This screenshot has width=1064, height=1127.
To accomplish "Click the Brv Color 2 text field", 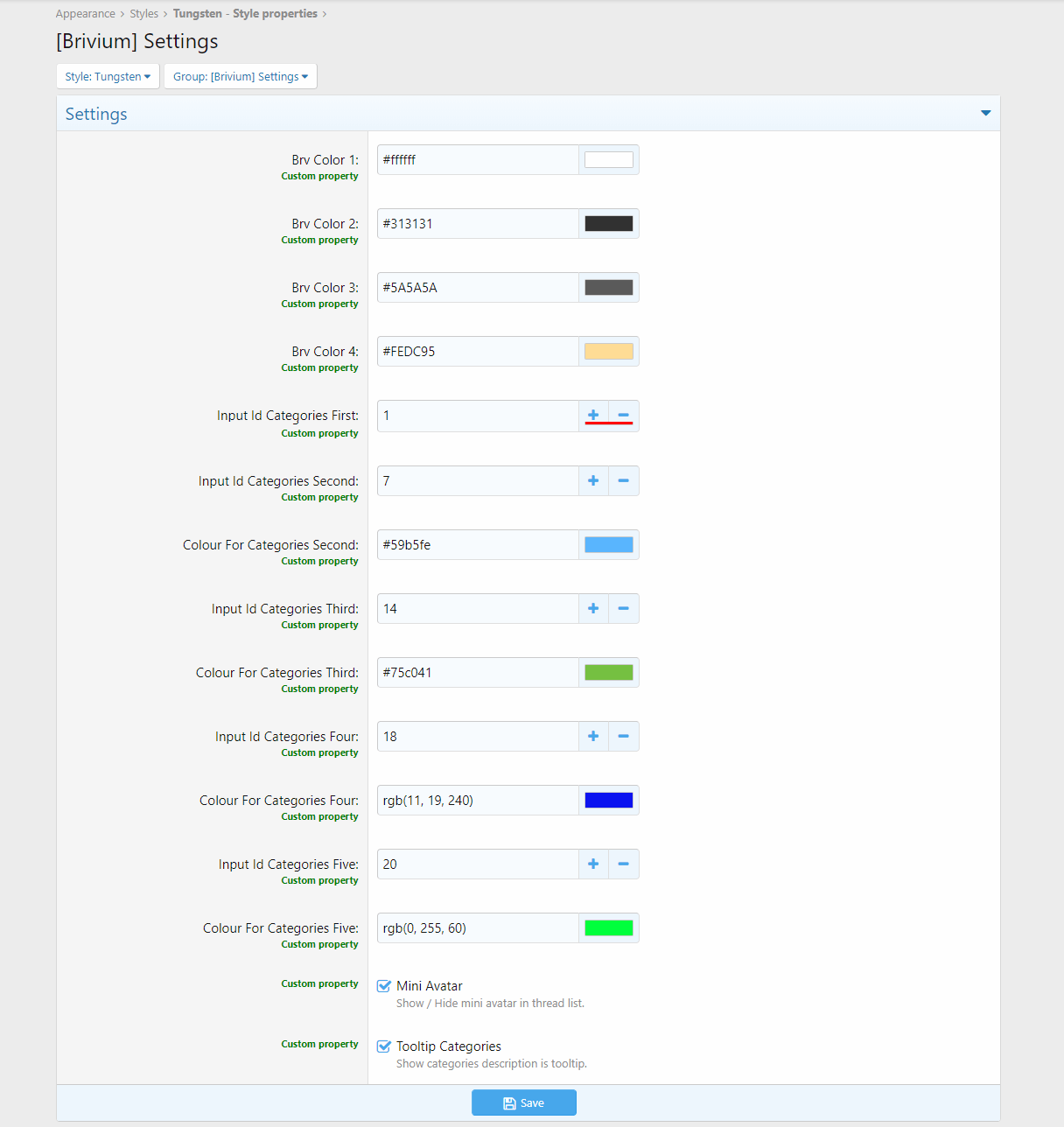I will [478, 224].
